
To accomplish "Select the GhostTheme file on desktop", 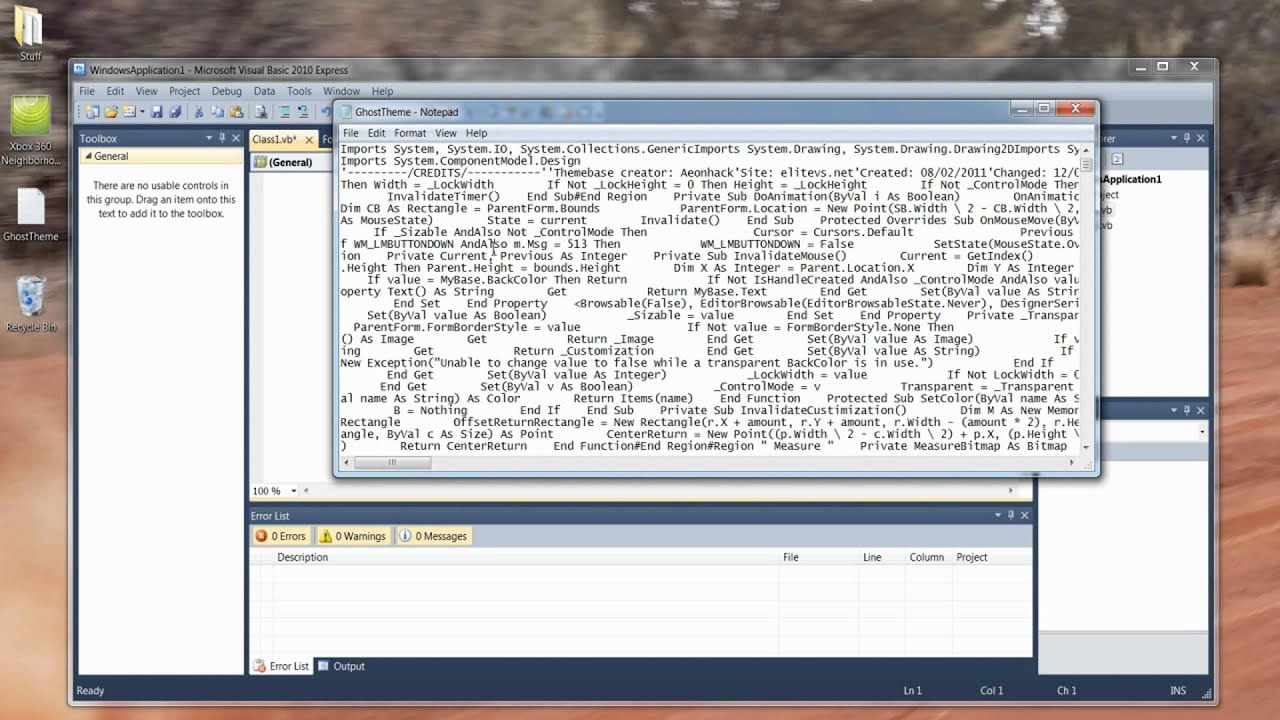I will (31, 215).
